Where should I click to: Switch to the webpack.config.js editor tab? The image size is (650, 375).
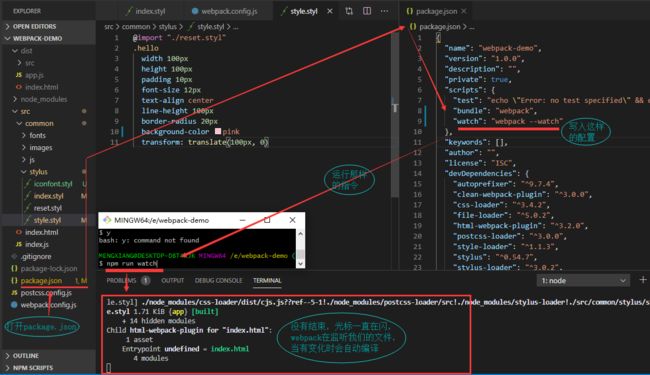coord(224,11)
